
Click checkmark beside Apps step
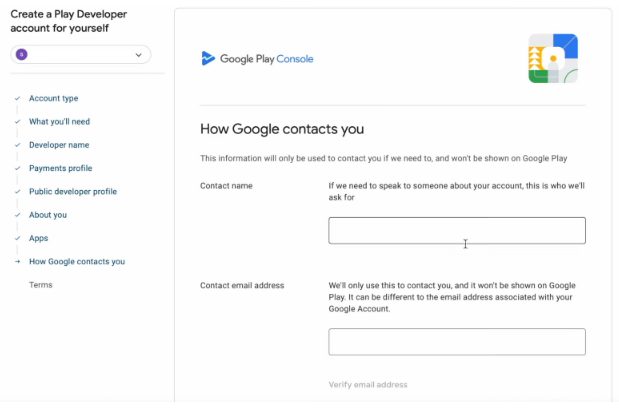coord(17,238)
